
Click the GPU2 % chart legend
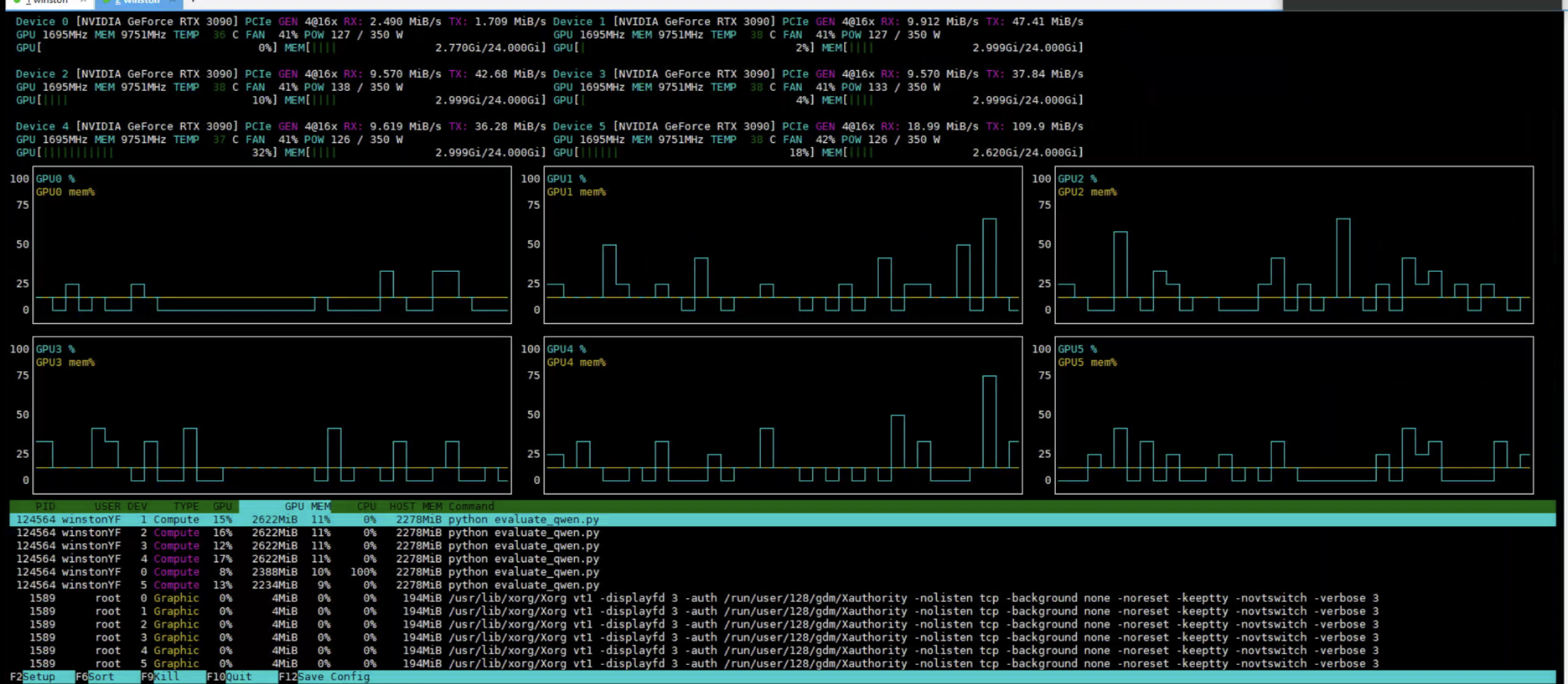1077,179
